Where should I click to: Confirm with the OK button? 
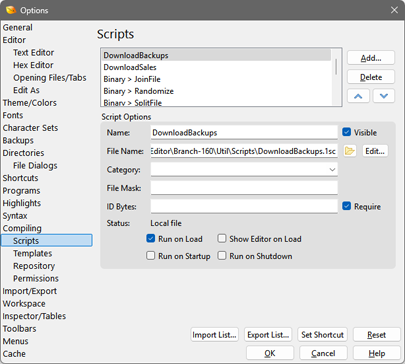(x=270, y=353)
